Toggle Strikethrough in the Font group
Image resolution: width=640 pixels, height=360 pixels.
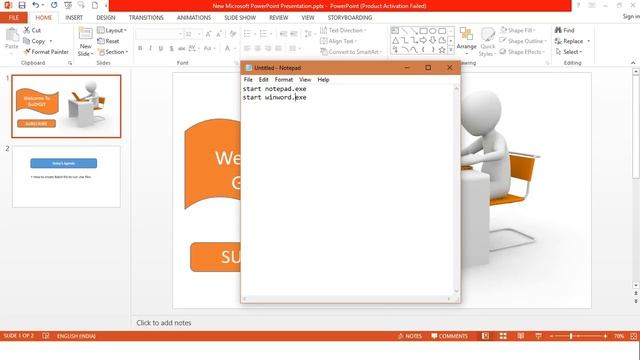(182, 48)
